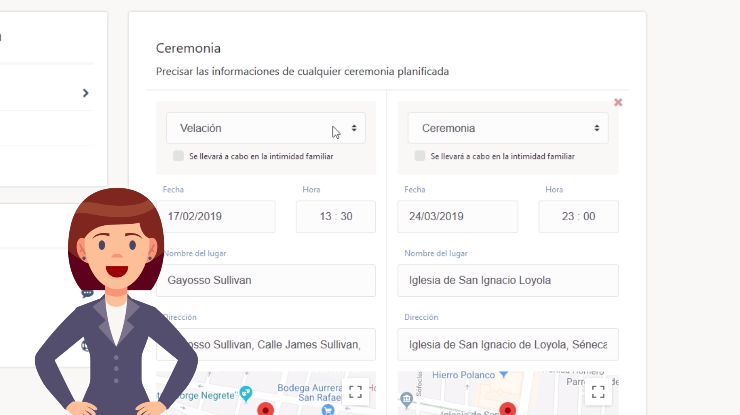Enable family intimacy checkbox under Ceremonia
The height and width of the screenshot is (415, 740).
(x=420, y=156)
